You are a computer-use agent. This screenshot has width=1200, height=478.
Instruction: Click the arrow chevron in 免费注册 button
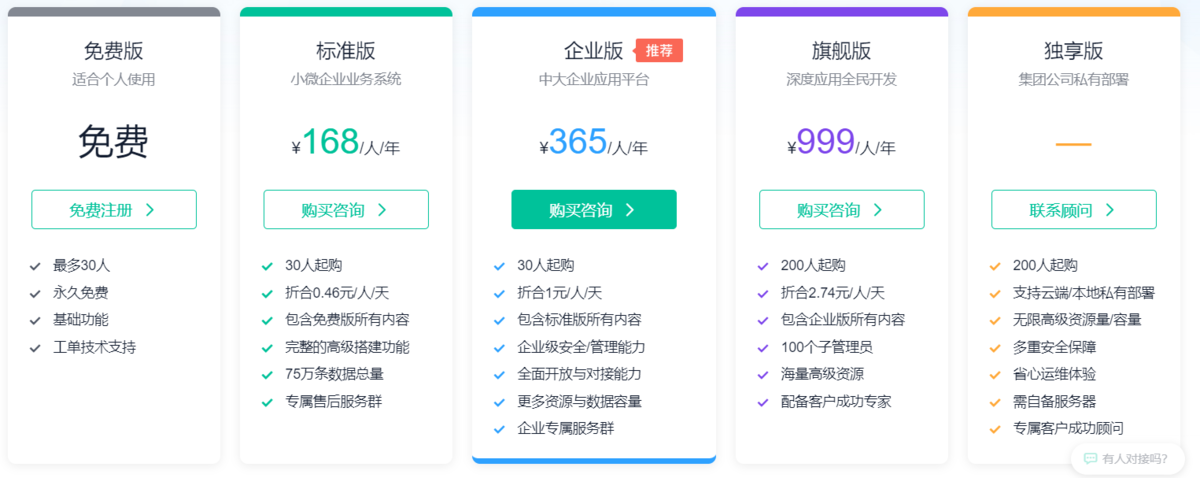[150, 210]
